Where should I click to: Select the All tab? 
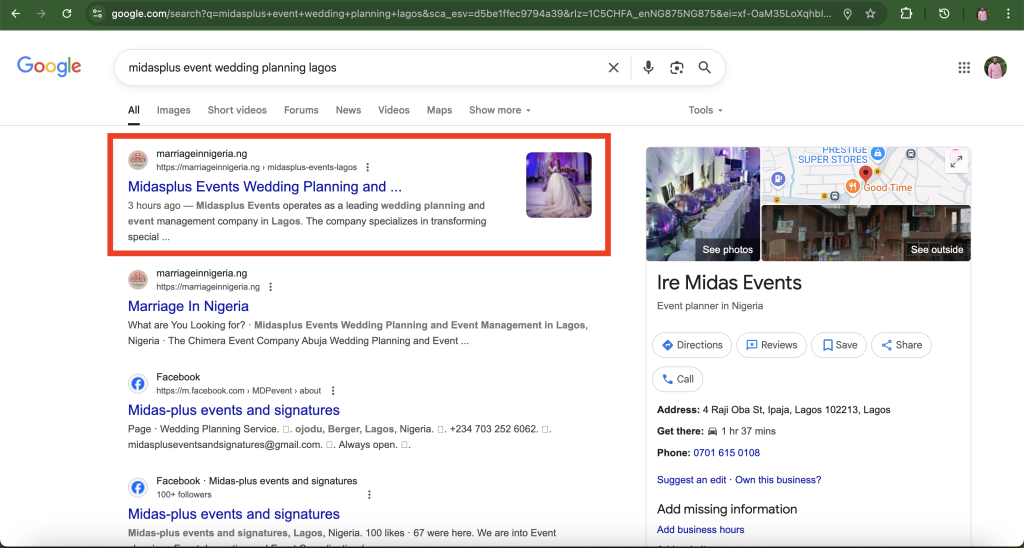[133, 110]
